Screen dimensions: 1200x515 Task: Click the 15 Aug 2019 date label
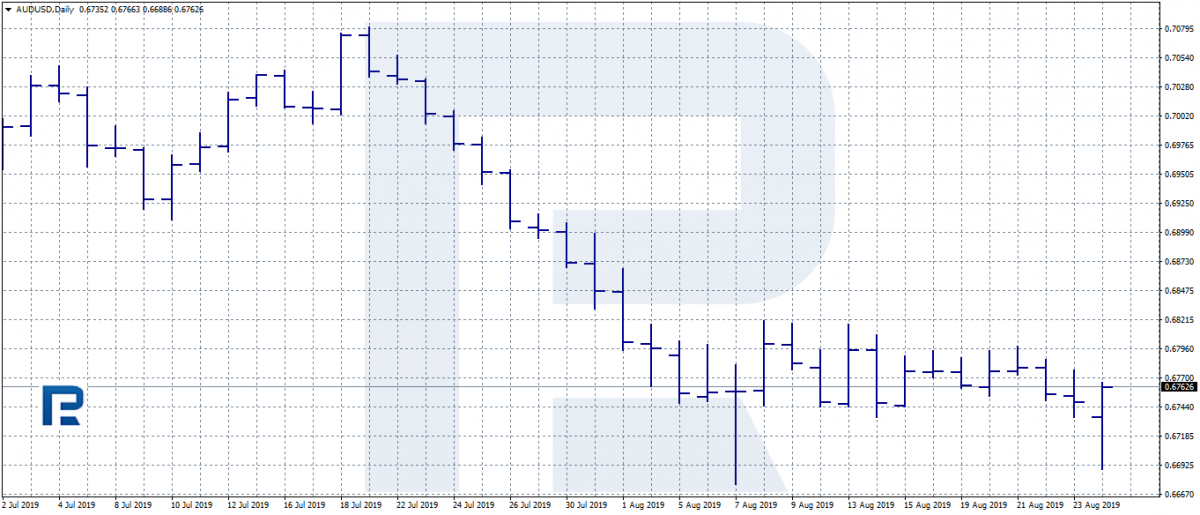926,506
